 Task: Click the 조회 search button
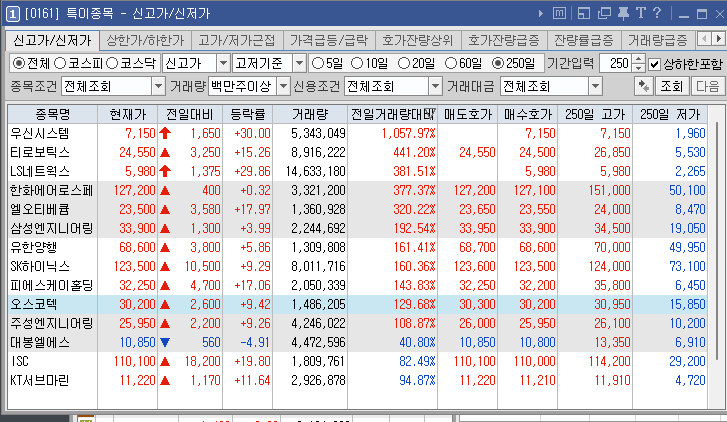[x=671, y=86]
